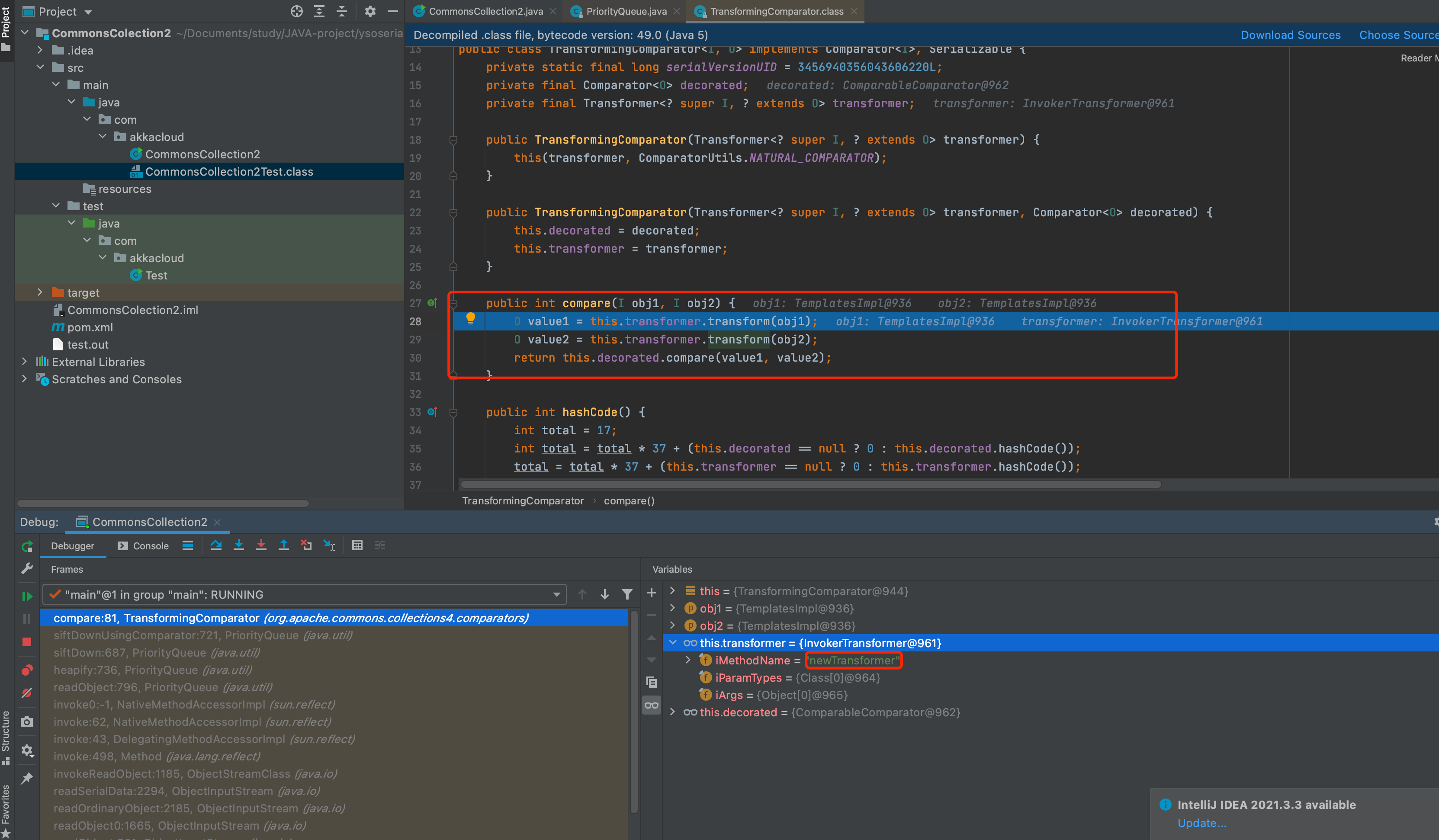This screenshot has width=1439, height=840.
Task: Close the PriorityQueue.java tab
Action: 677,11
